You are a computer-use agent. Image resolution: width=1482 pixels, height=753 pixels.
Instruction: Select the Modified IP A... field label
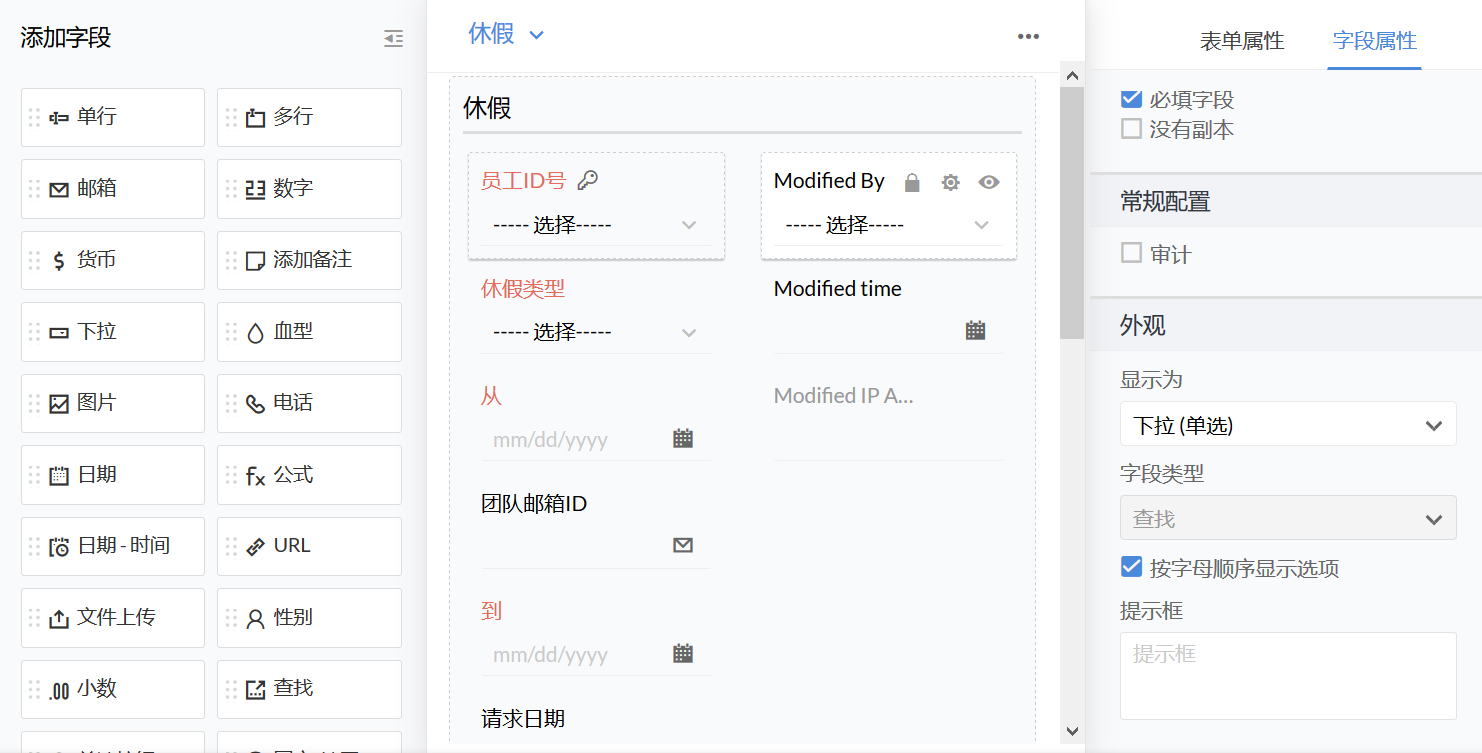pos(844,395)
